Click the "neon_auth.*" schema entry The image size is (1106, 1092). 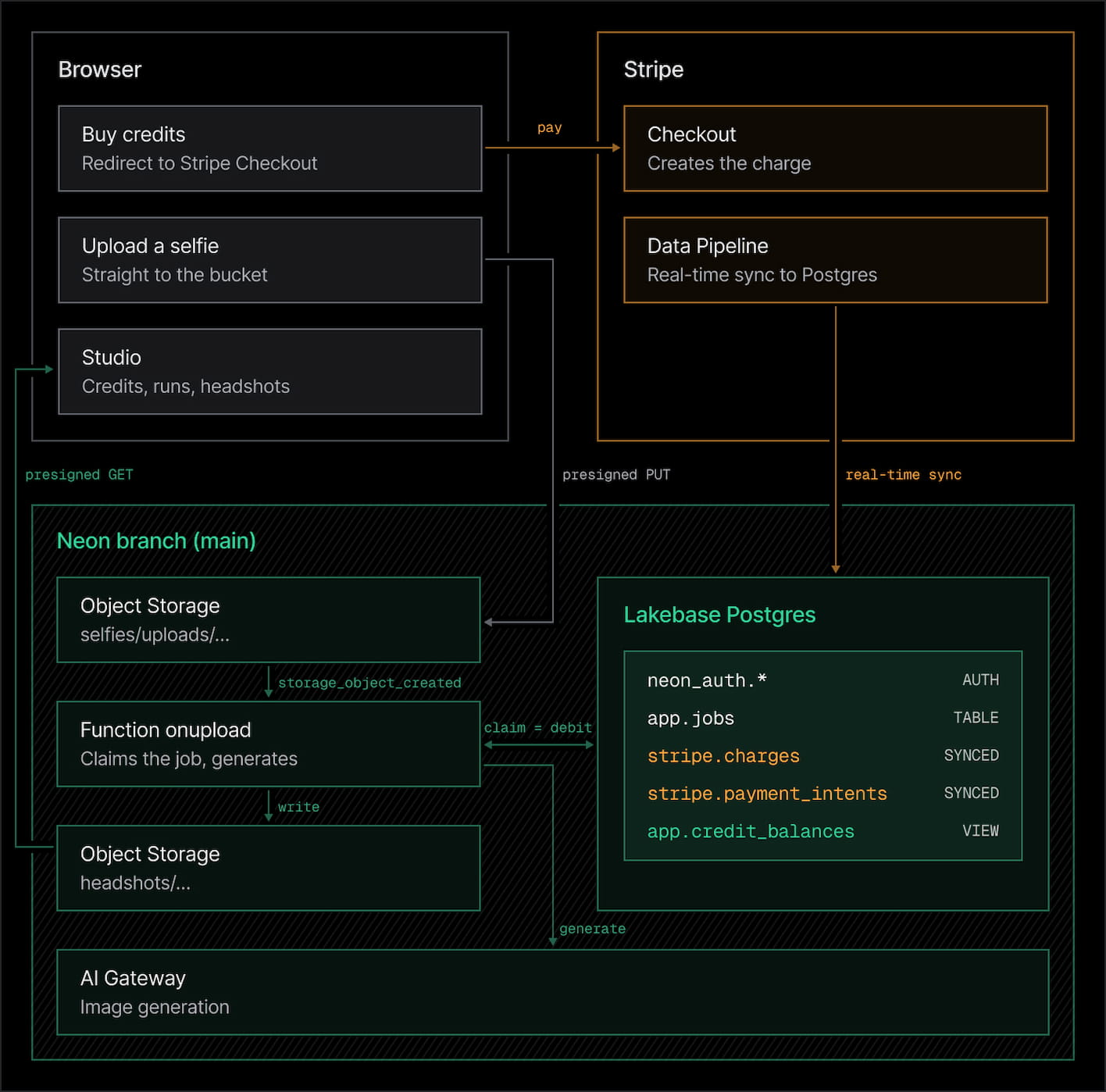click(707, 680)
